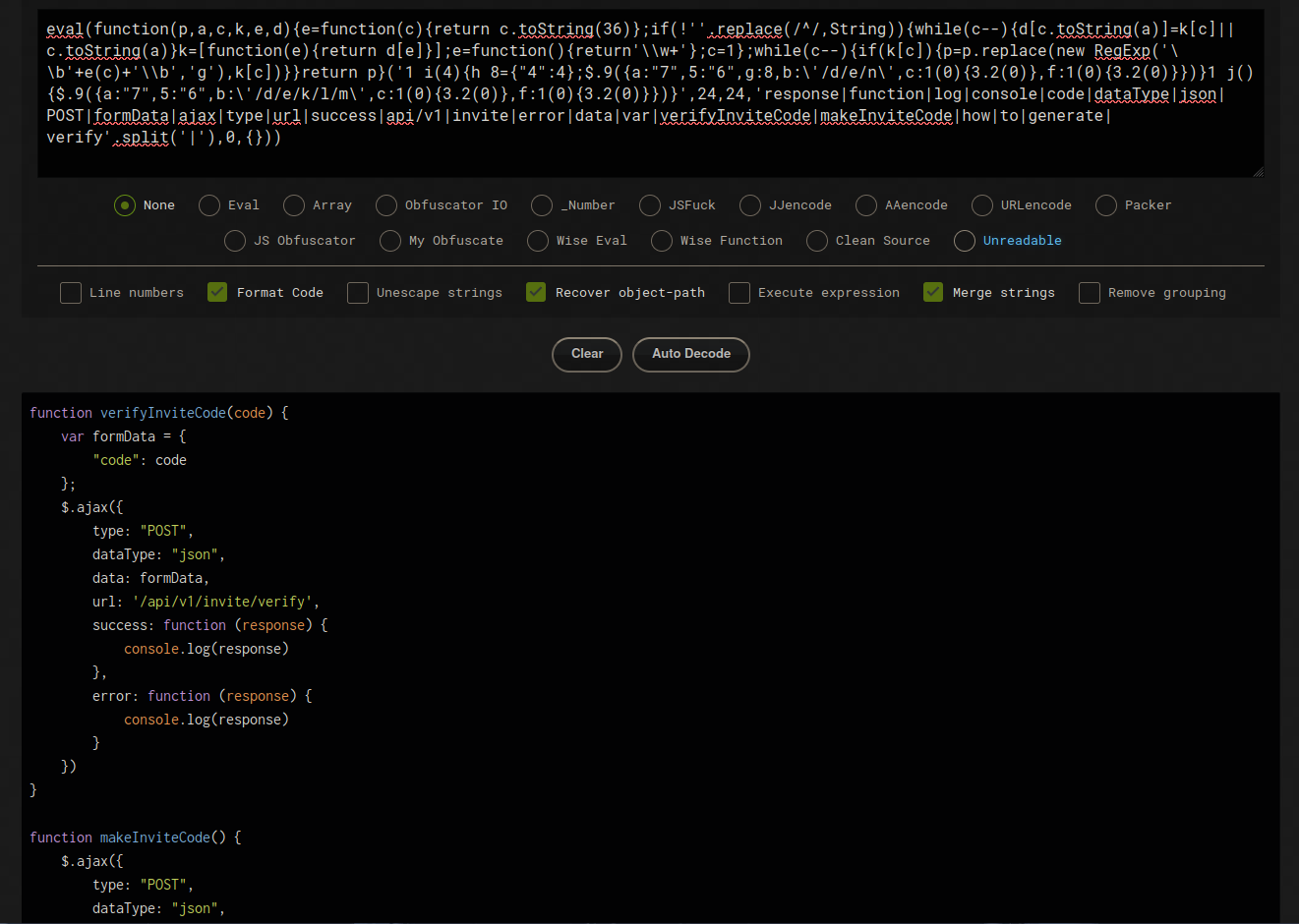Disable Recover object-path checkbox
The height and width of the screenshot is (924, 1299).
coord(536,293)
